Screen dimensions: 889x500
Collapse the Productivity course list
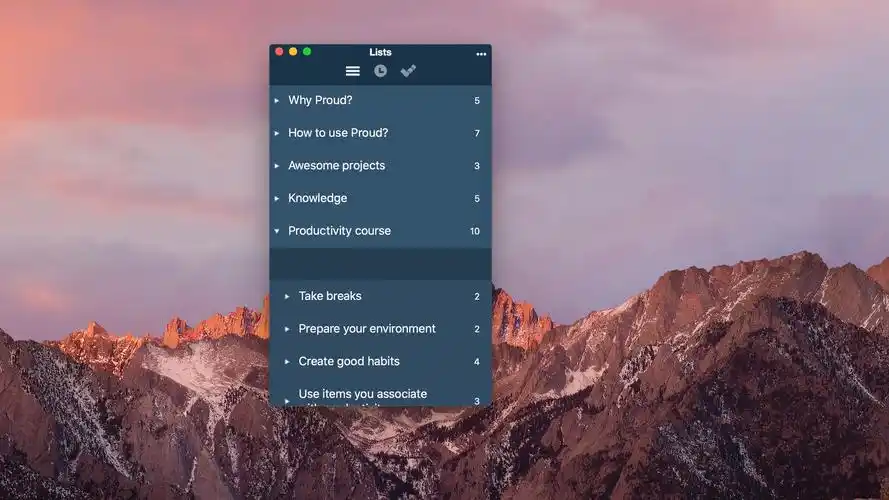[x=277, y=231]
